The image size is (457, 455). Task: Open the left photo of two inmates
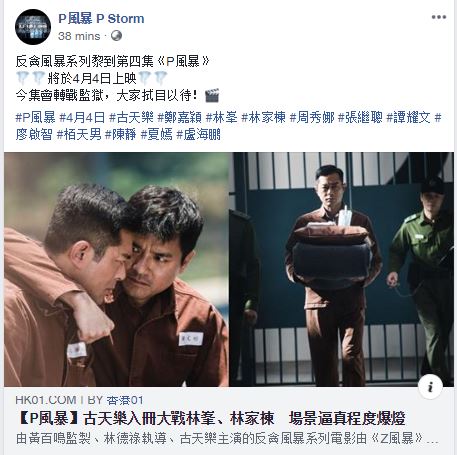point(116,269)
